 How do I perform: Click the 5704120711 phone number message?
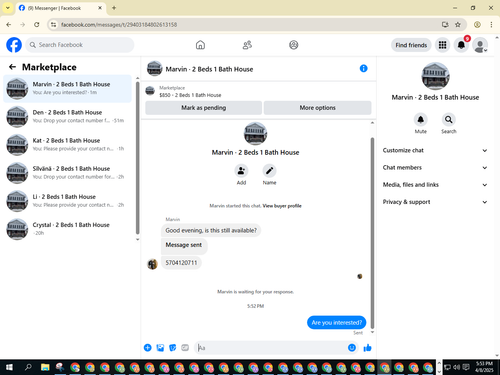coord(181,263)
